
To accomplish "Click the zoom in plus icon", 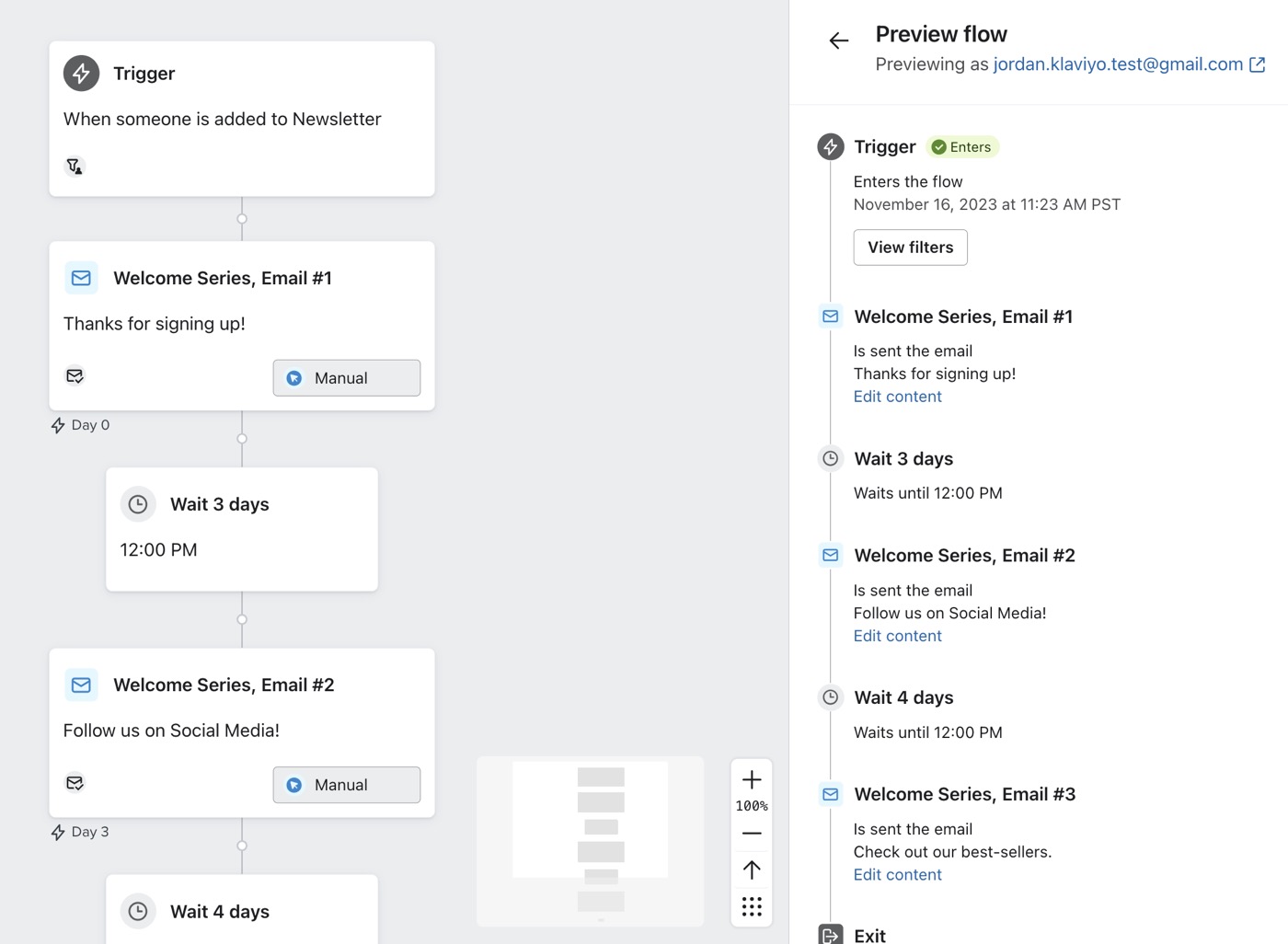I will click(x=752, y=780).
